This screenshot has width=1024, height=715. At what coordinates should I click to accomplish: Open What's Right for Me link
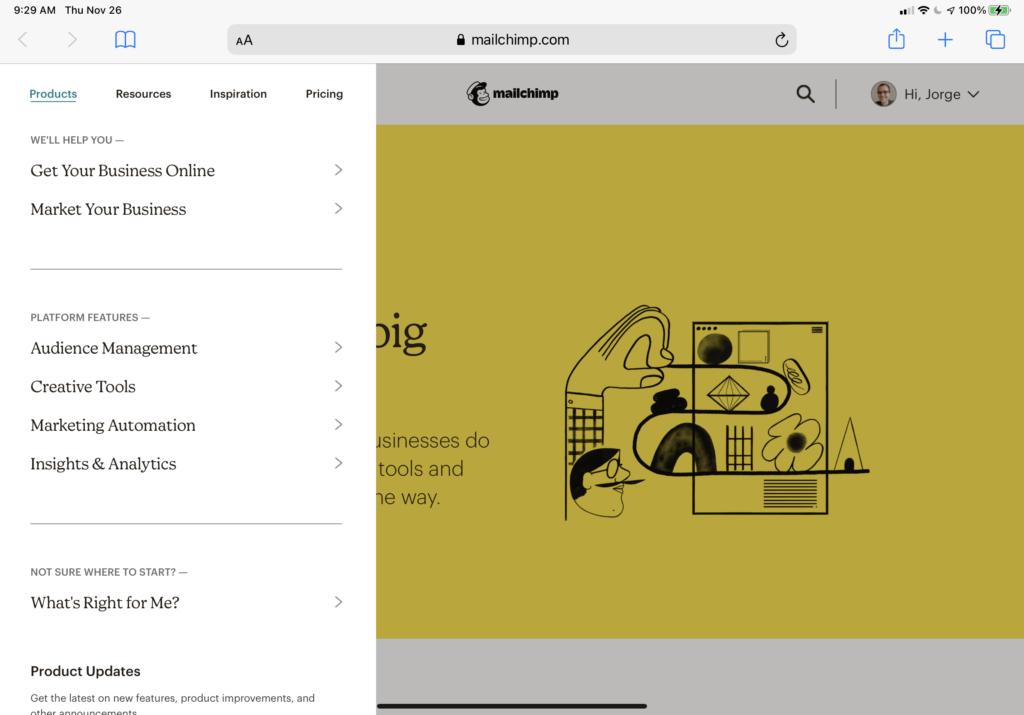(x=104, y=603)
